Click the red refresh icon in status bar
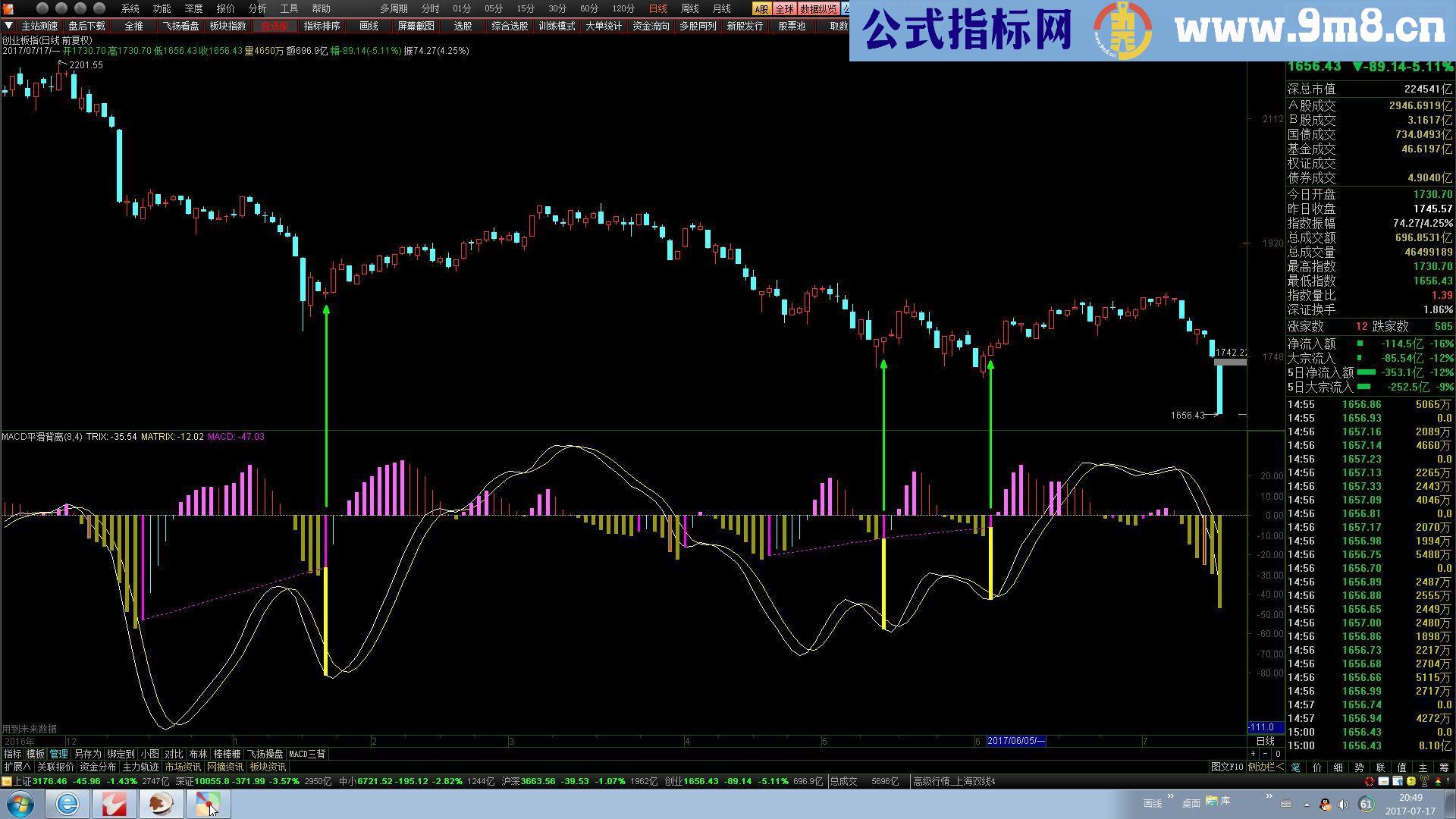This screenshot has width=1456, height=819. coord(1370,781)
